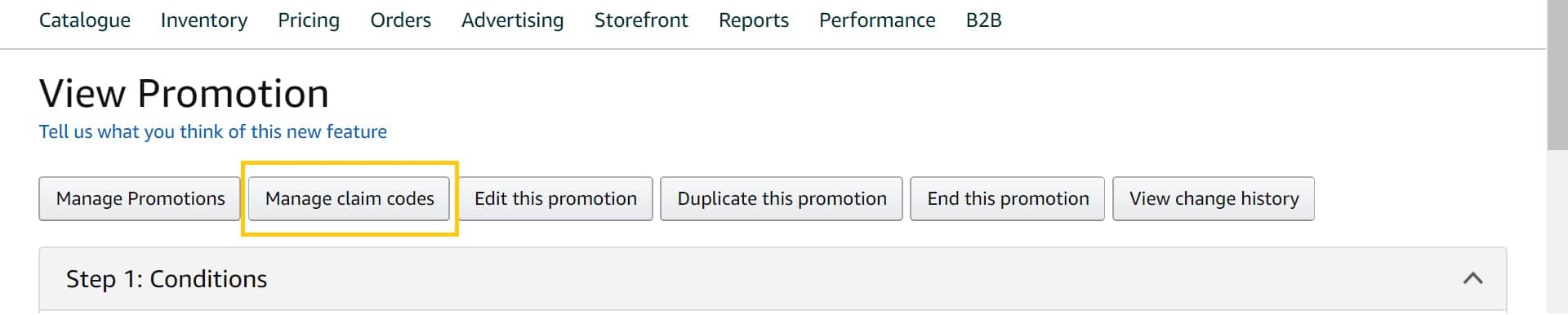The height and width of the screenshot is (315, 1568).
Task: Open the Catalogue menu
Action: pyautogui.click(x=85, y=20)
